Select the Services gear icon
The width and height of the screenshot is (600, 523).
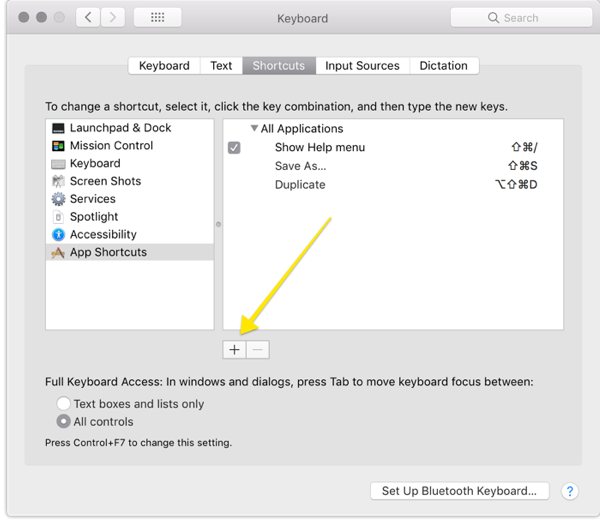[x=59, y=199]
